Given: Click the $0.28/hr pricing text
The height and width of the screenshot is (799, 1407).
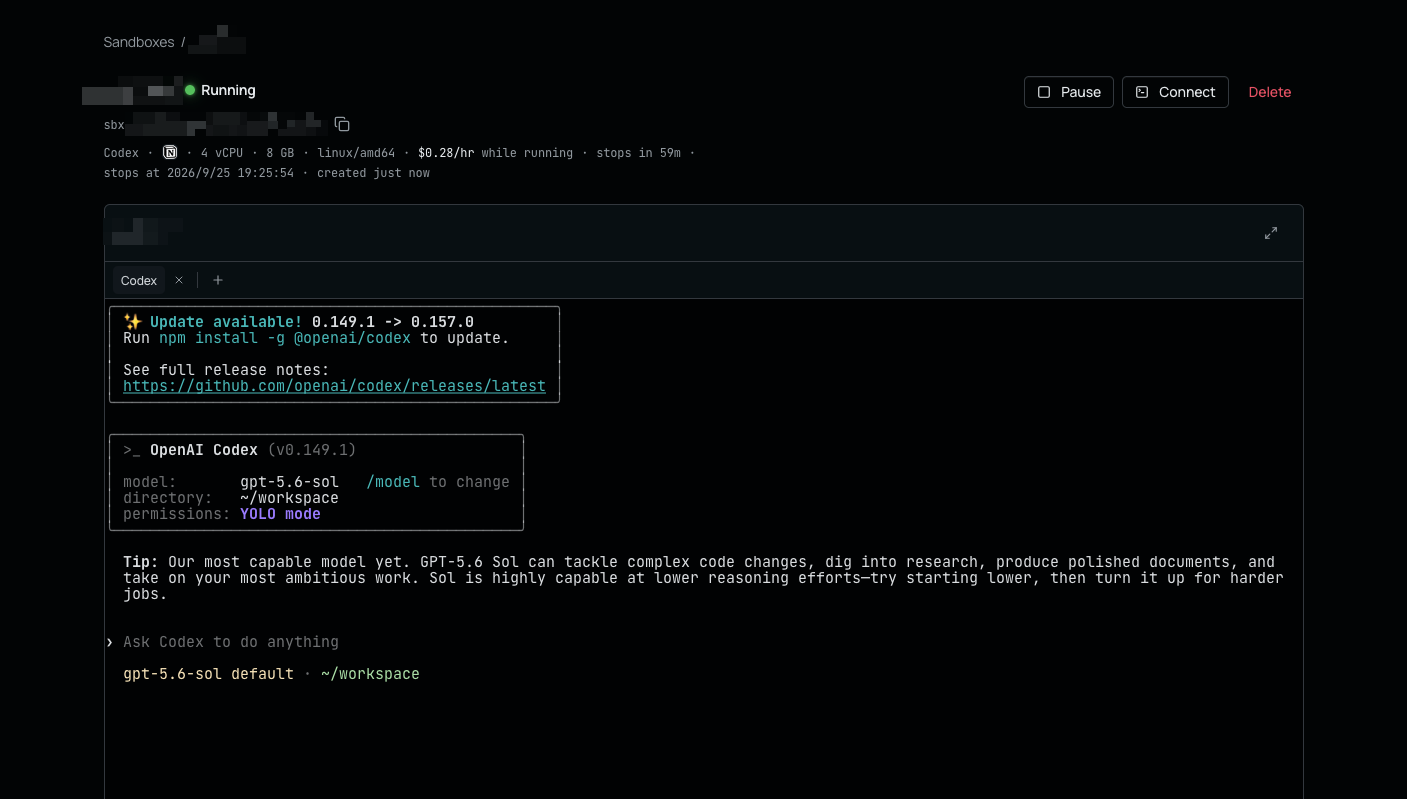Looking at the screenshot, I should (446, 153).
